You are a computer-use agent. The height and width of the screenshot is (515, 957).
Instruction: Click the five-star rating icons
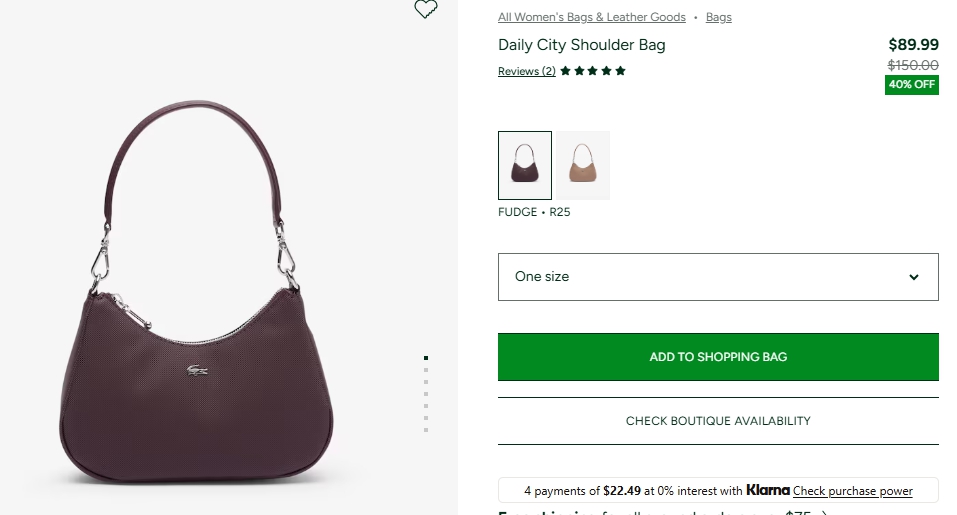[x=593, y=71]
